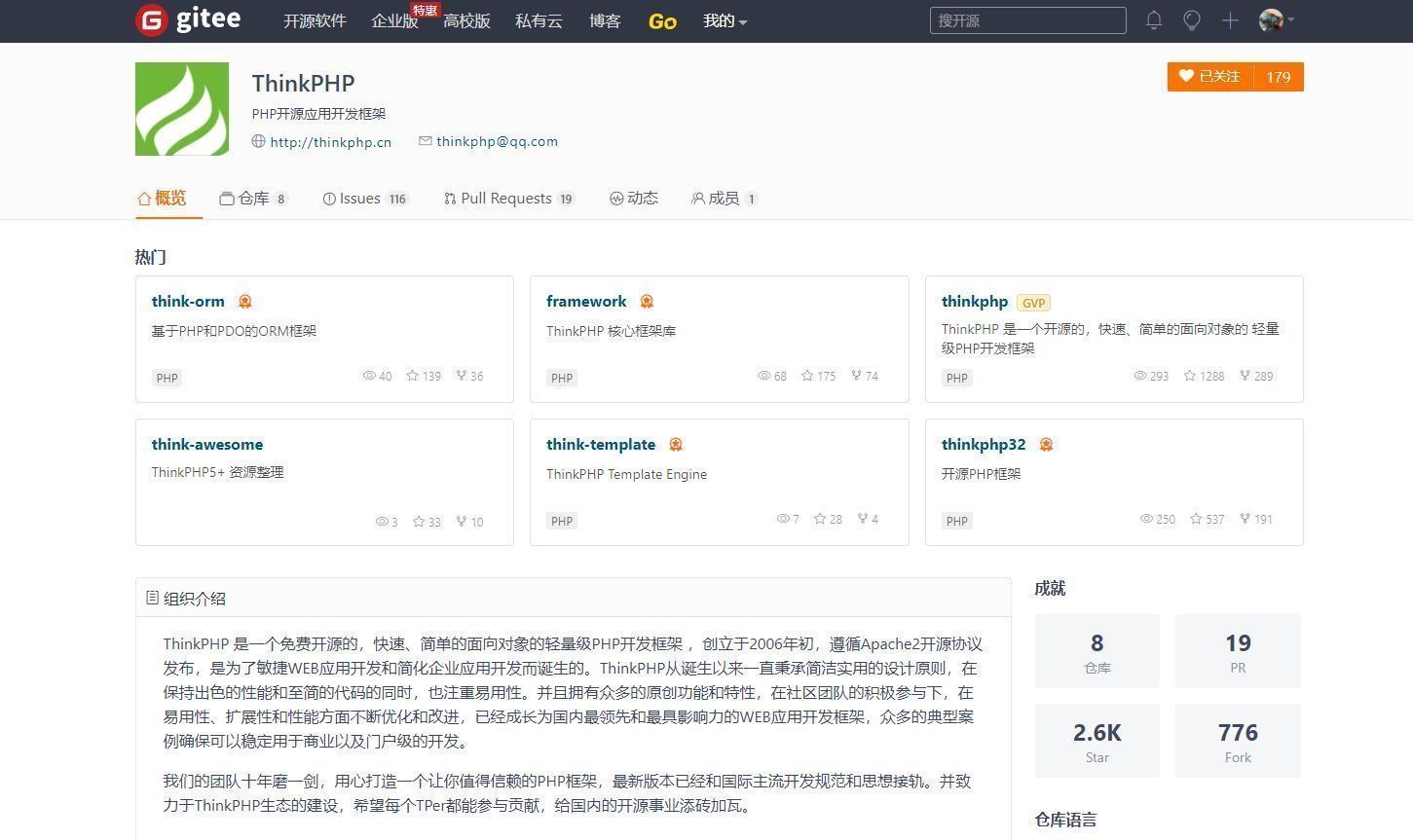Open the think-orm repository
1413x840 pixels.
pos(188,302)
